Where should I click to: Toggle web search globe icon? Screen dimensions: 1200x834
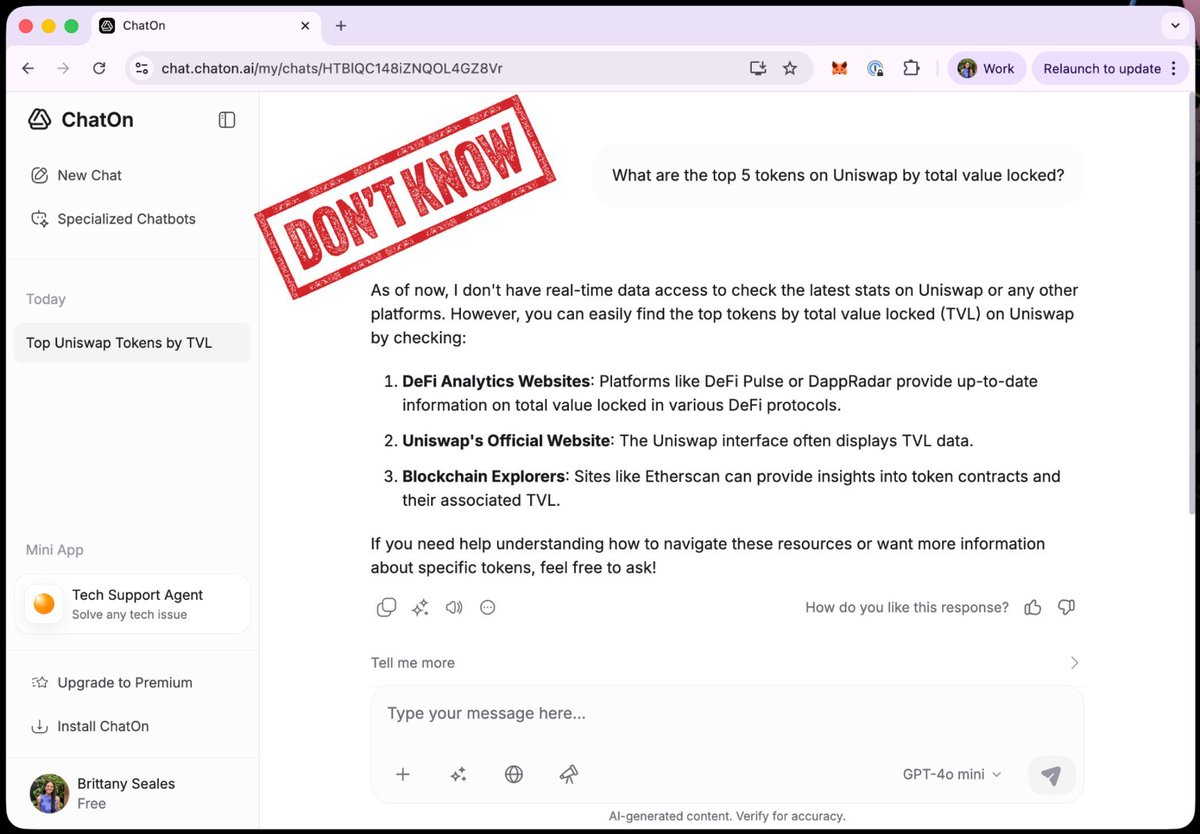514,774
